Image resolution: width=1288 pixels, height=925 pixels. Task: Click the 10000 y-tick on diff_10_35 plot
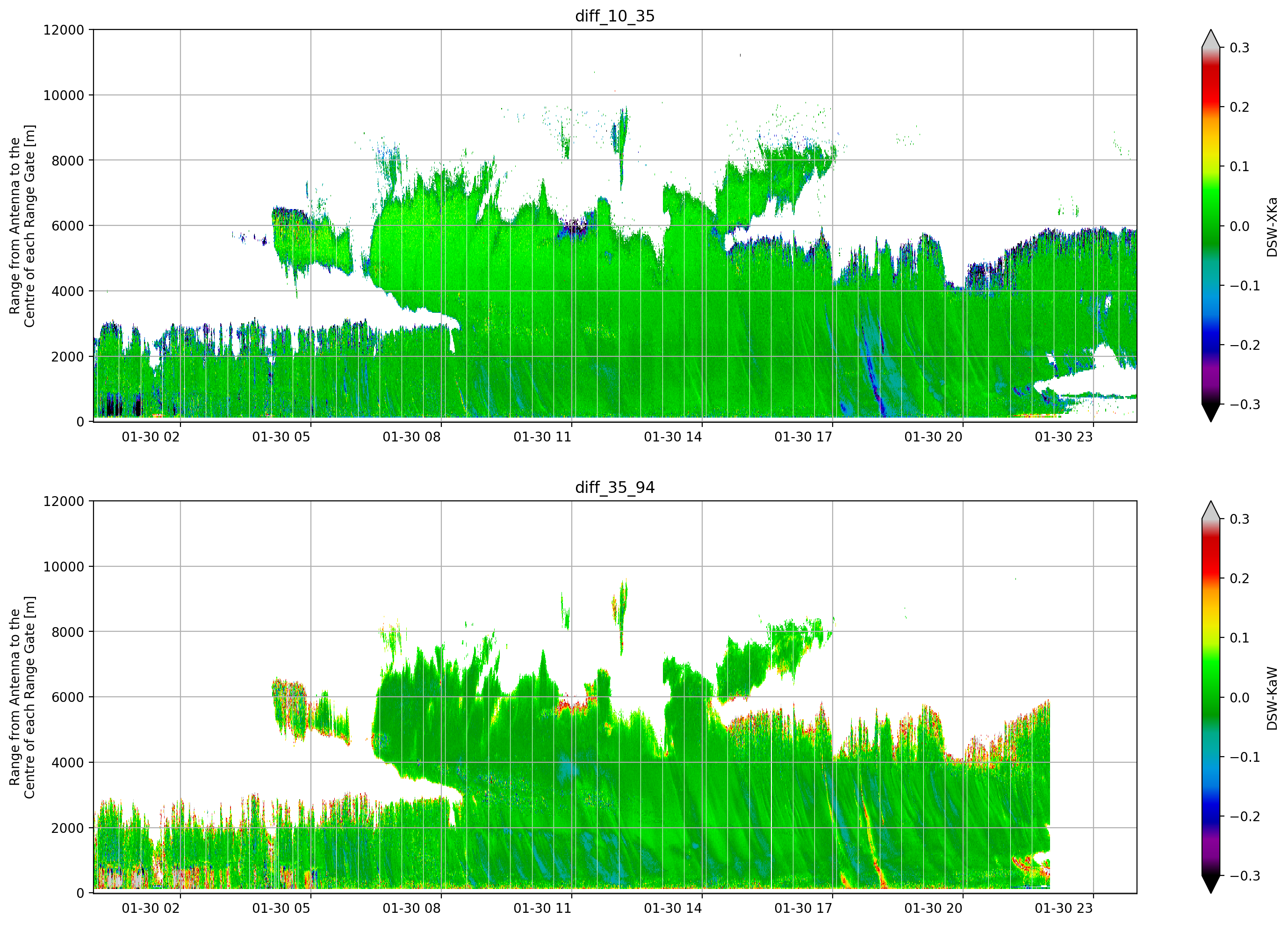[x=64, y=95]
